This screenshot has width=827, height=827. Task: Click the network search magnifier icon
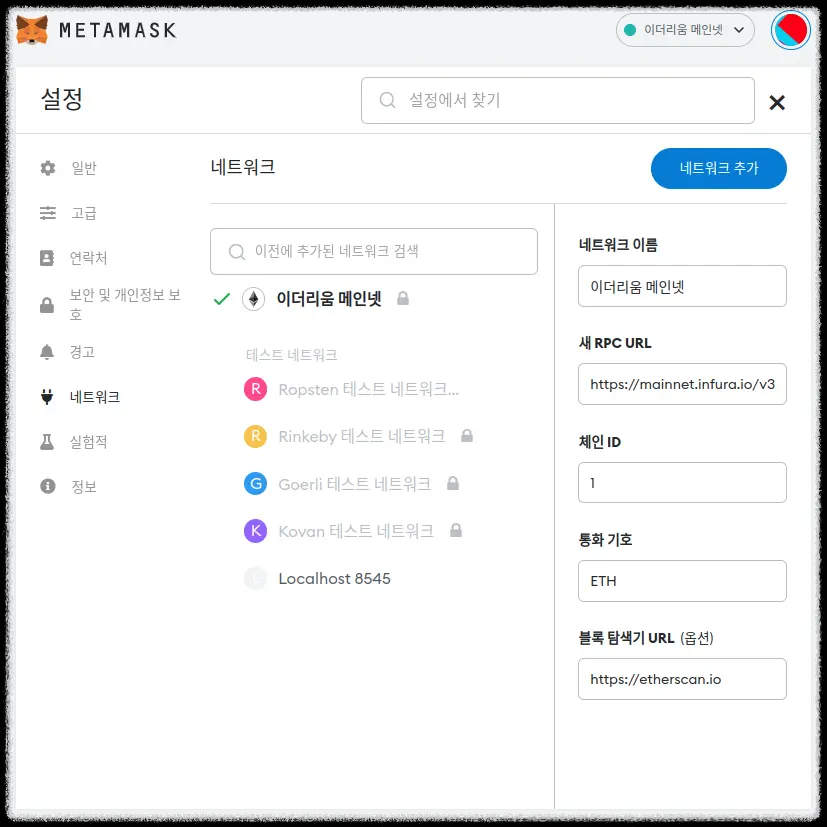tap(237, 252)
